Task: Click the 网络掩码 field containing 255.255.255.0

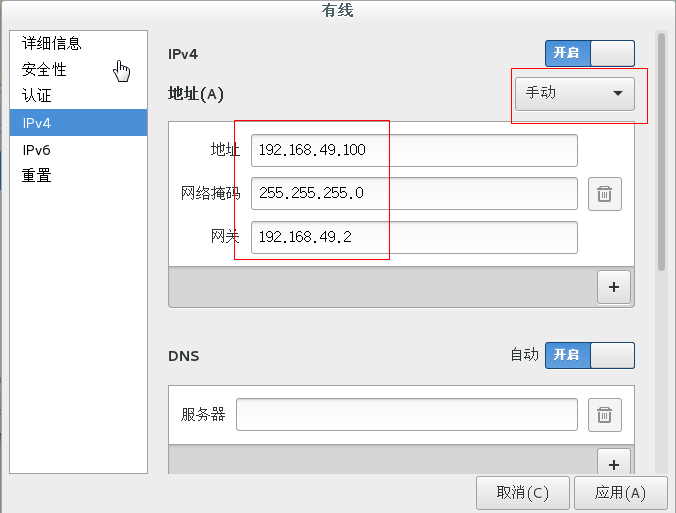Action: tap(414, 194)
